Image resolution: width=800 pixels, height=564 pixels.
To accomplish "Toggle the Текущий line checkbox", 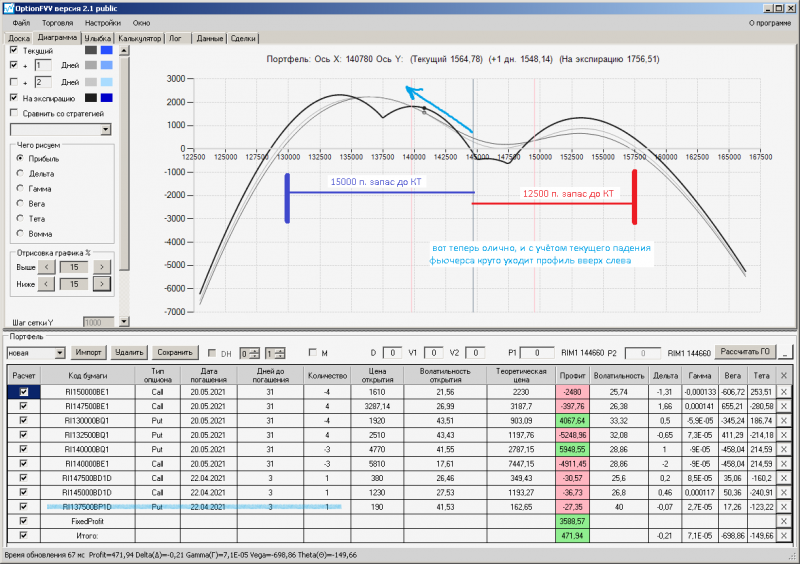I will [x=14, y=50].
